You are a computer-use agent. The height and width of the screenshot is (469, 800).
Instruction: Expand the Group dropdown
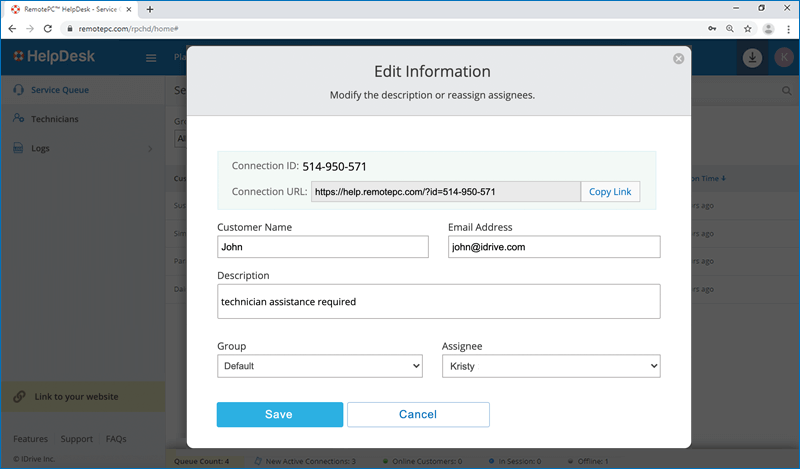point(320,367)
